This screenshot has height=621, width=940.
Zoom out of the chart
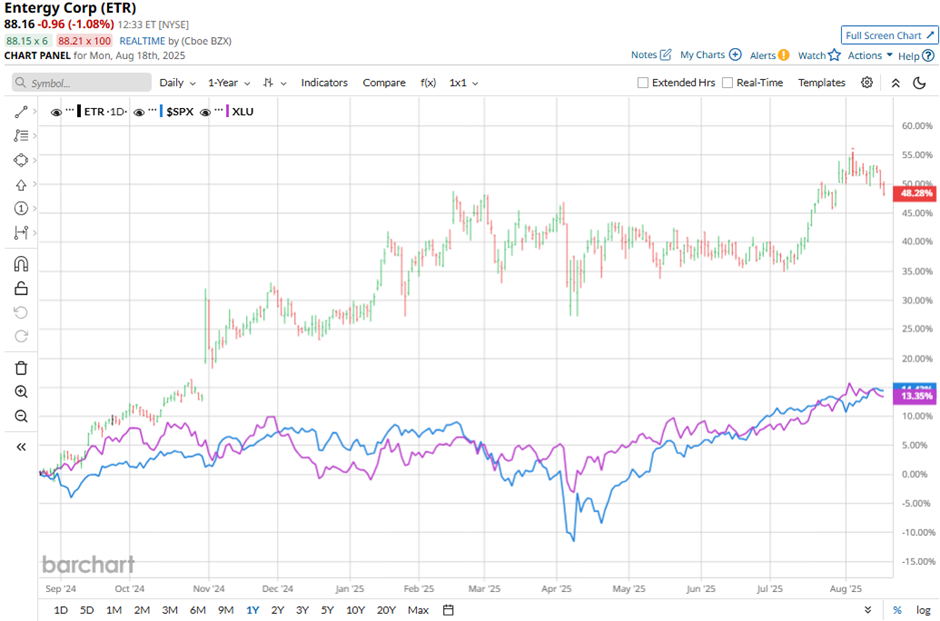[21, 416]
